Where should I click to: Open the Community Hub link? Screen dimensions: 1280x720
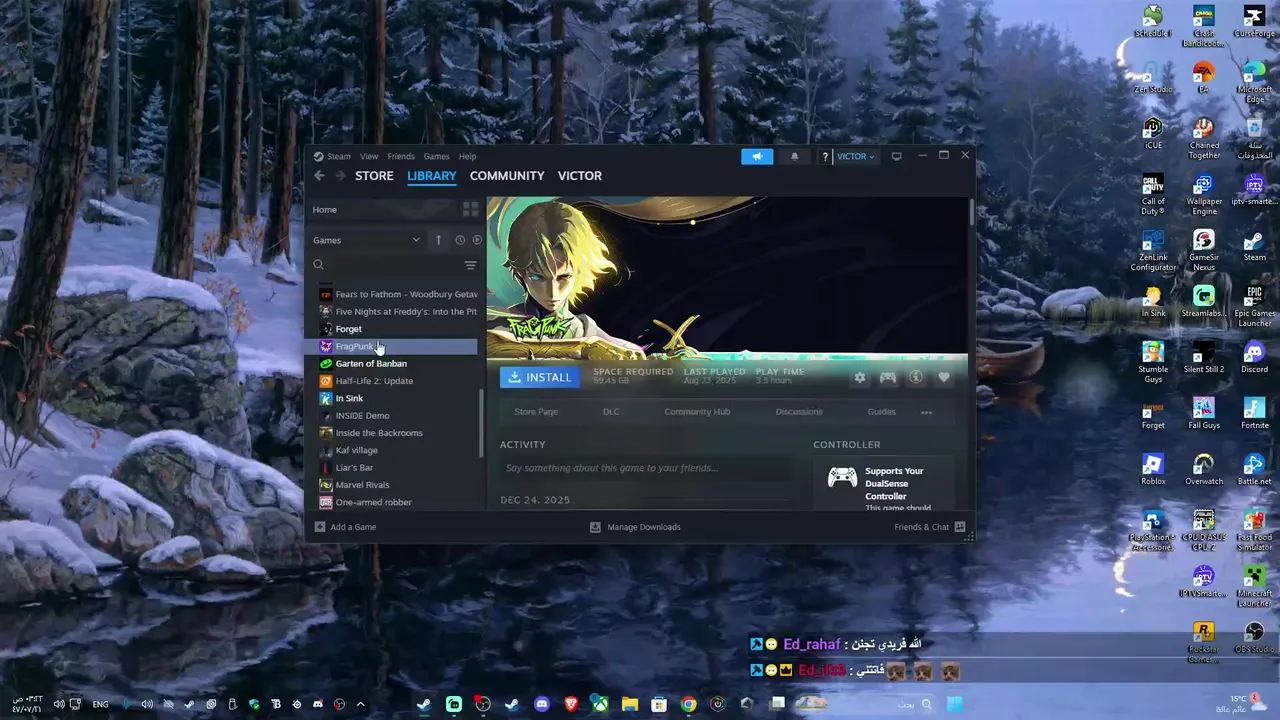coord(697,412)
